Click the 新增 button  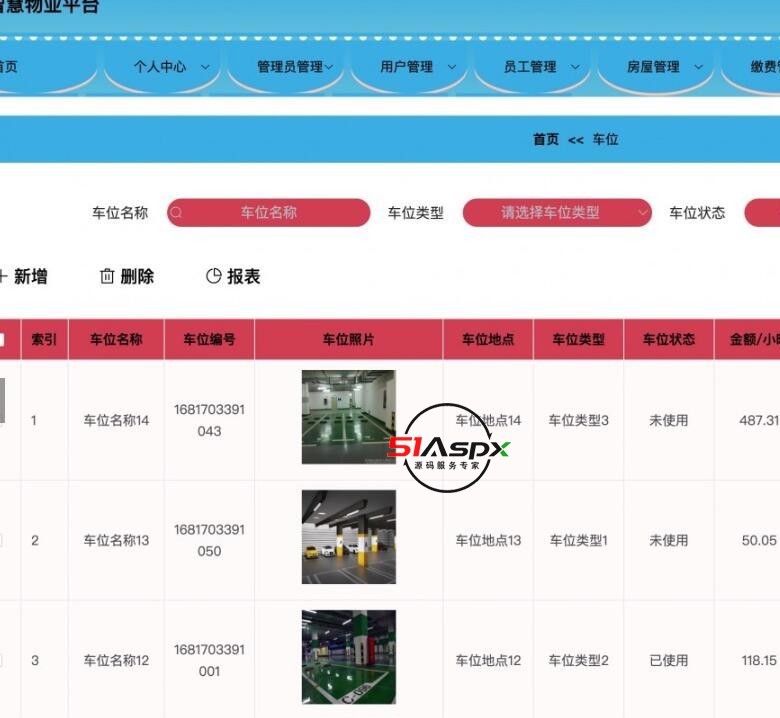24,276
